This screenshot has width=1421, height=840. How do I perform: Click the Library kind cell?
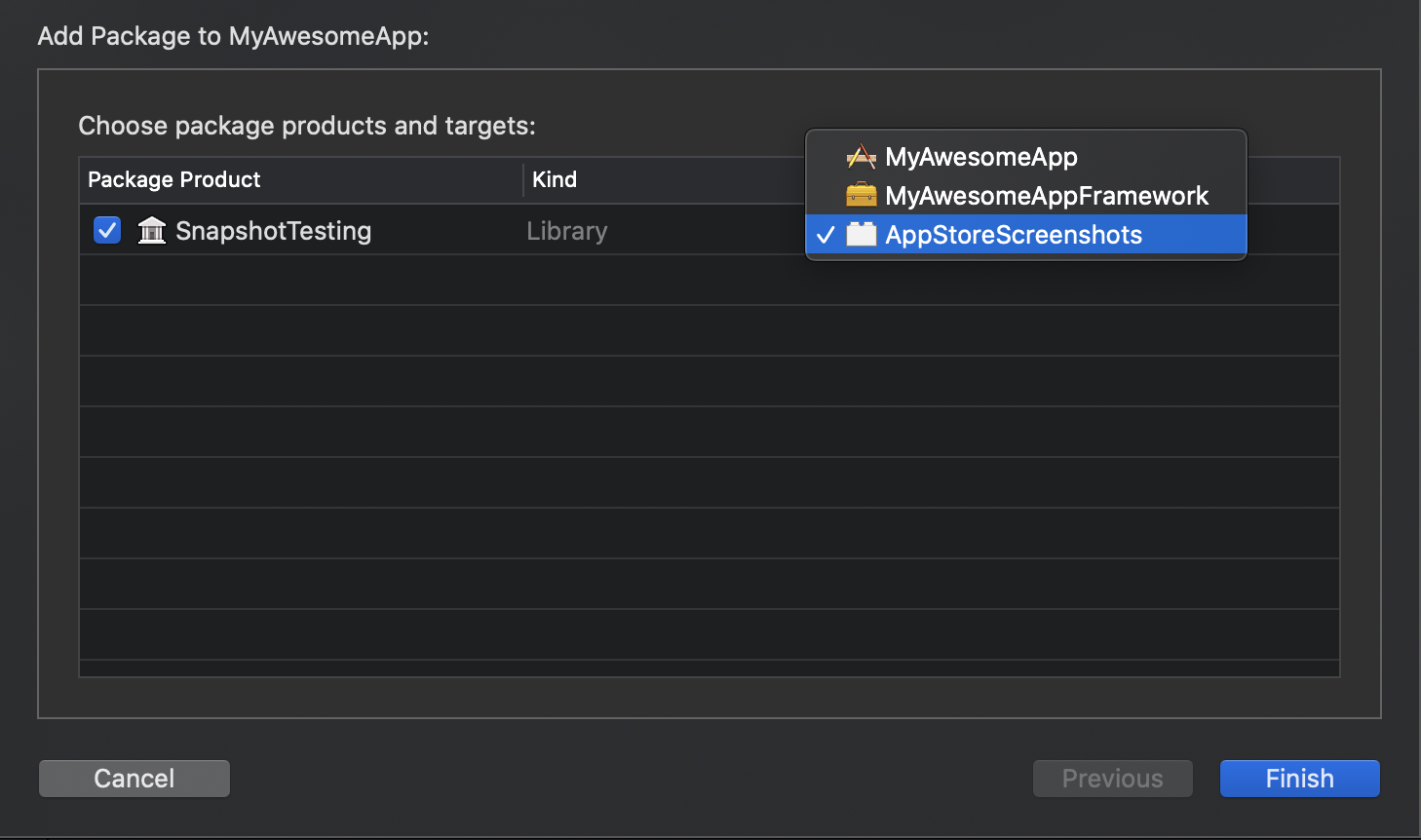[566, 231]
